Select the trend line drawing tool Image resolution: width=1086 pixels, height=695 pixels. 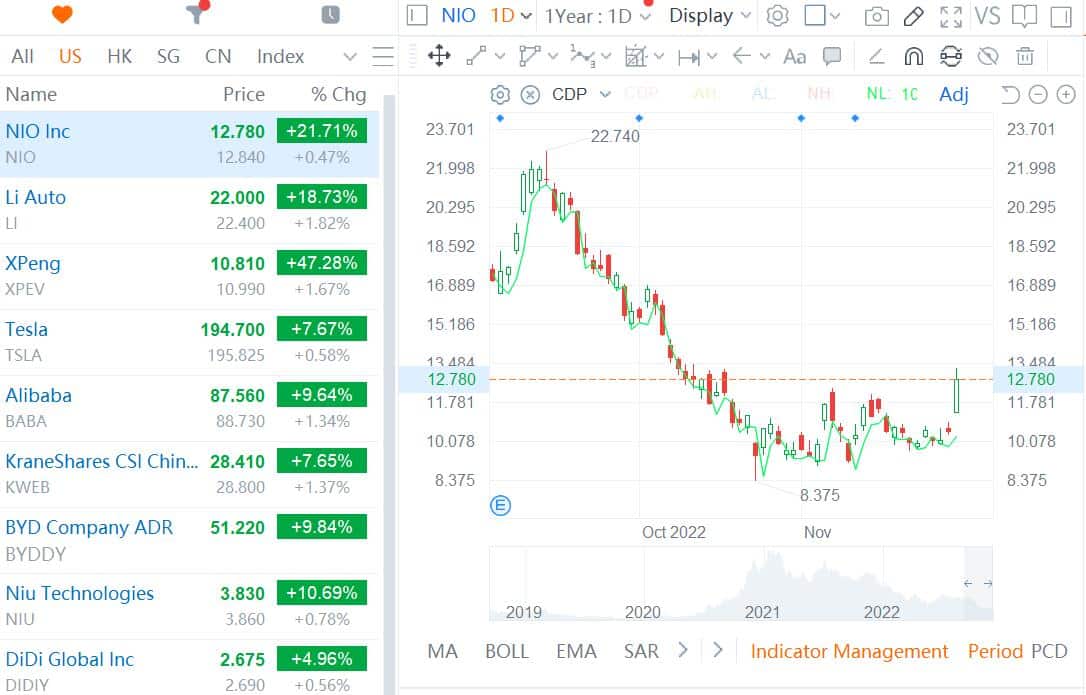coord(474,56)
